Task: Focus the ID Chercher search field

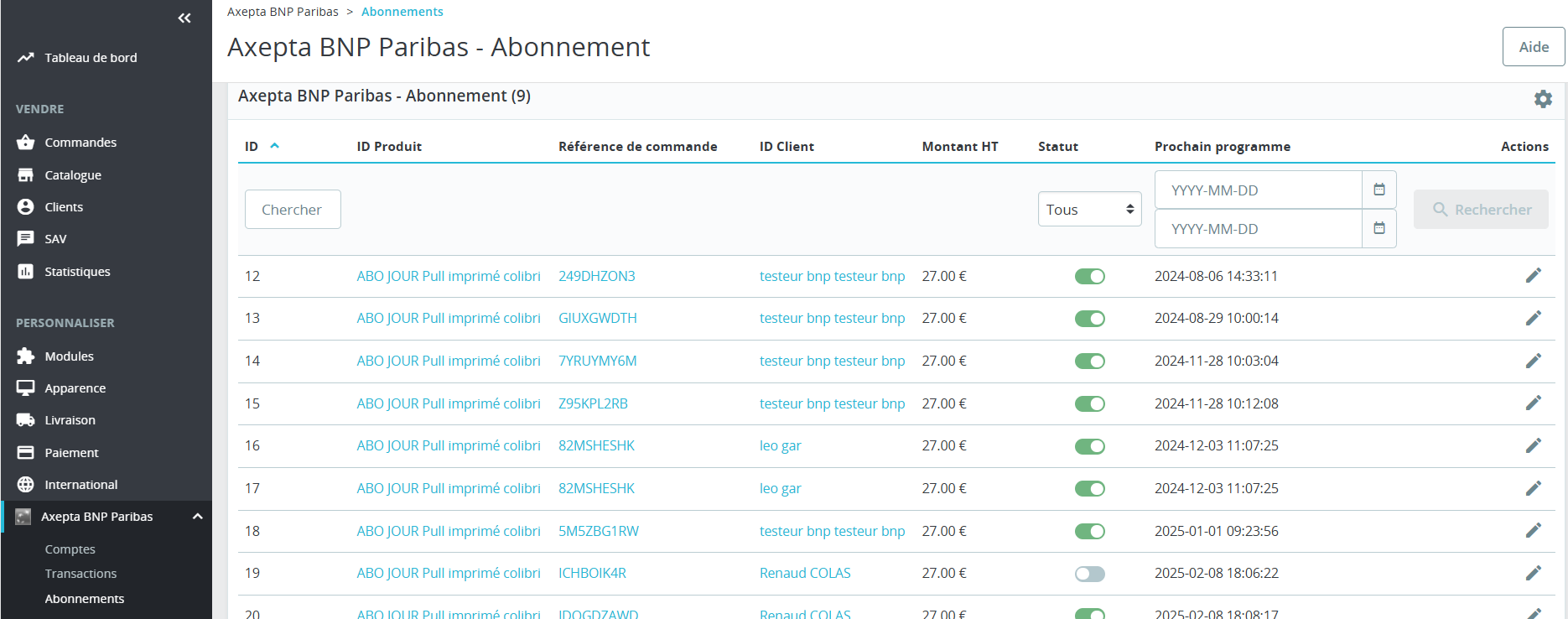Action: point(293,209)
